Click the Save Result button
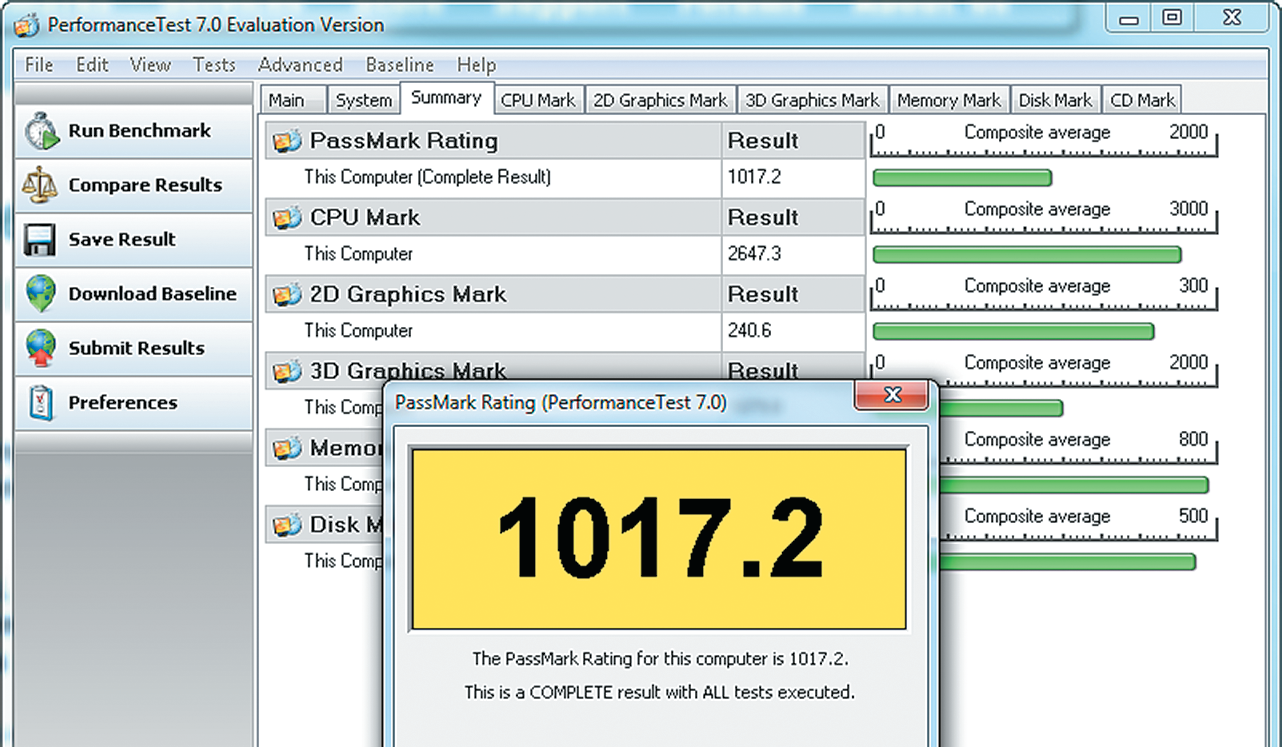1282x747 pixels. pyautogui.click(x=134, y=240)
